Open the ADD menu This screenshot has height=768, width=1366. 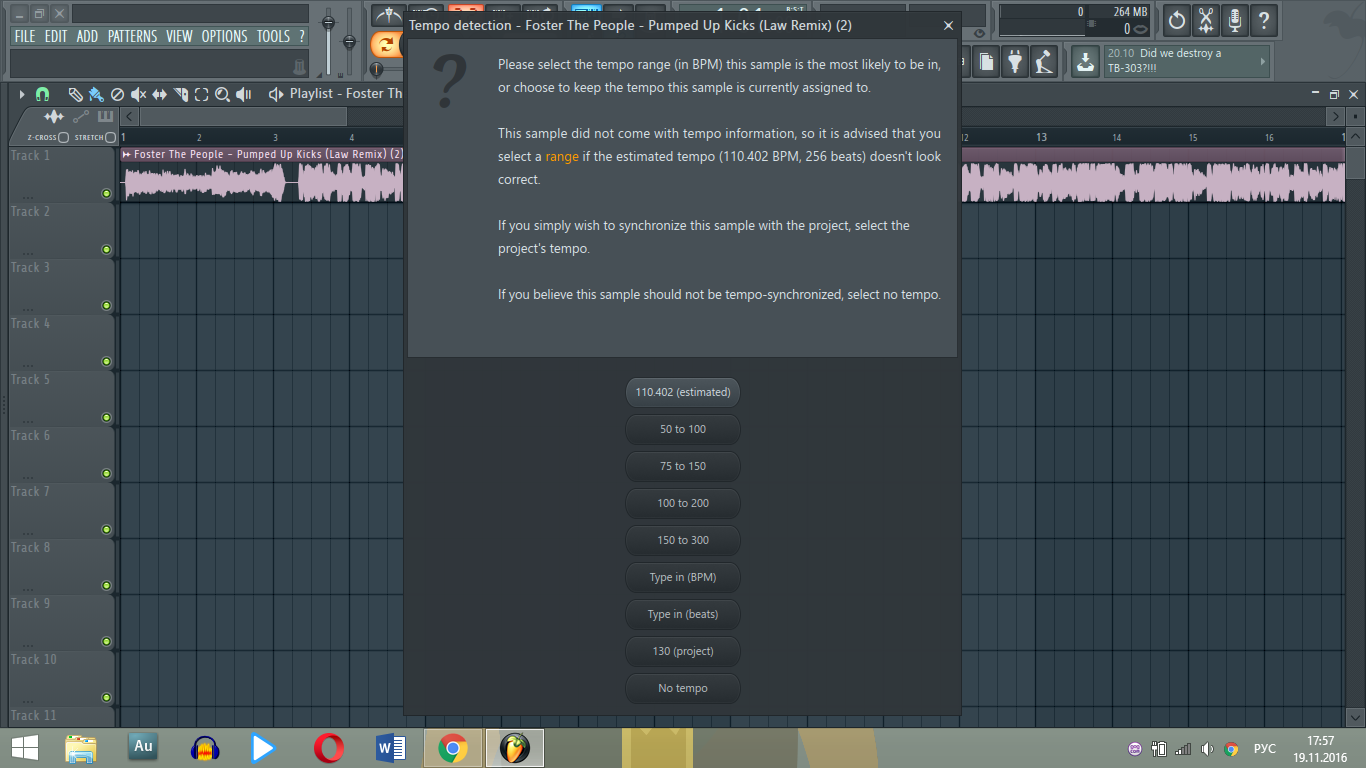point(87,36)
